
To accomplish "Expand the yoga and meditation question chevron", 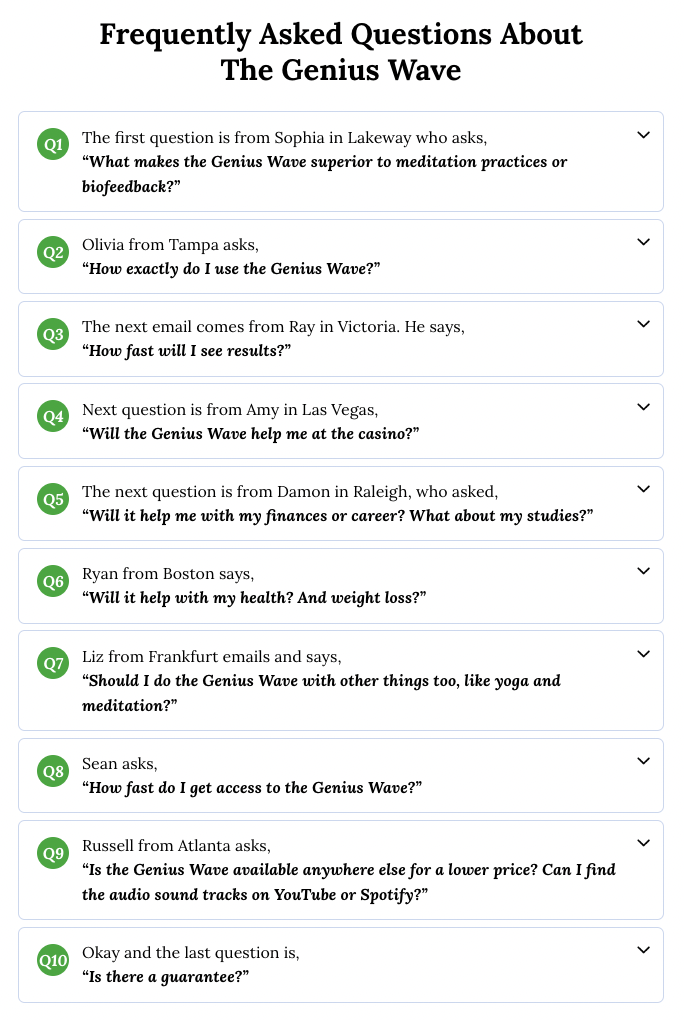I will point(643,654).
